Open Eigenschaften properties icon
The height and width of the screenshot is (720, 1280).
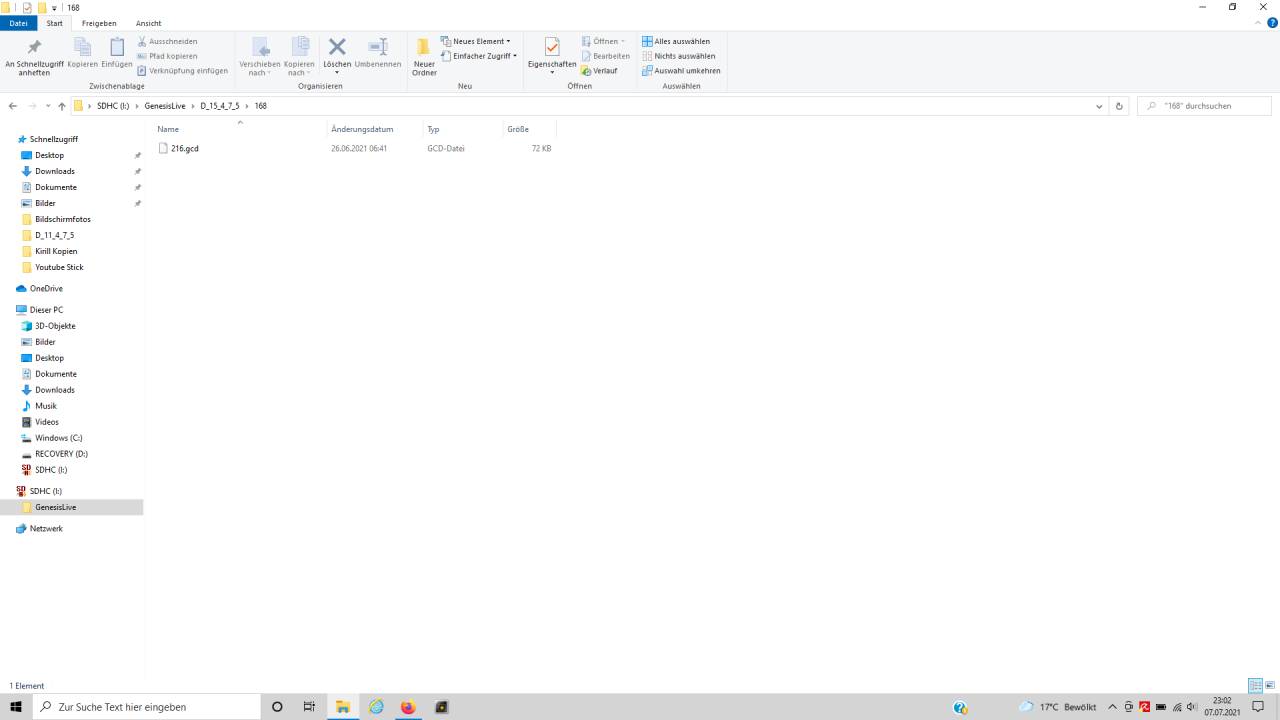coord(551,52)
